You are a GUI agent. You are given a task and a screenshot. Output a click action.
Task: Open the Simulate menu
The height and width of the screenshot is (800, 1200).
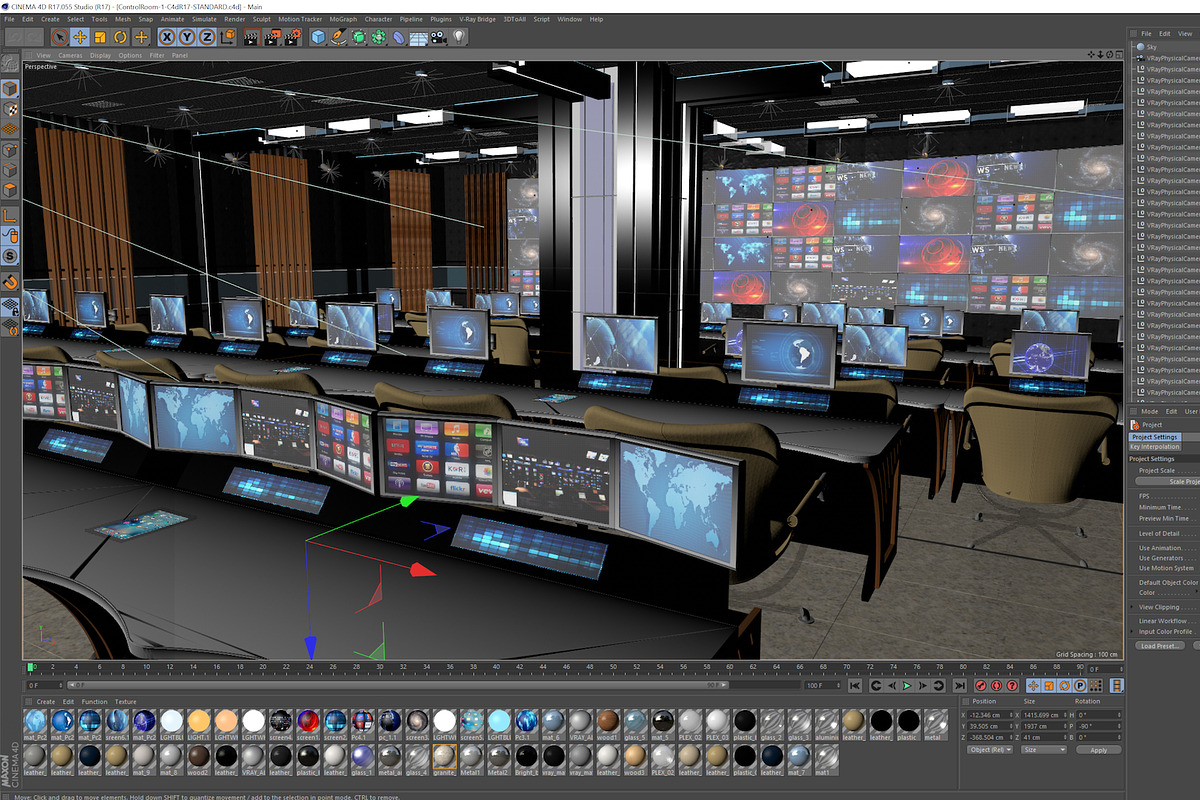tap(204, 19)
